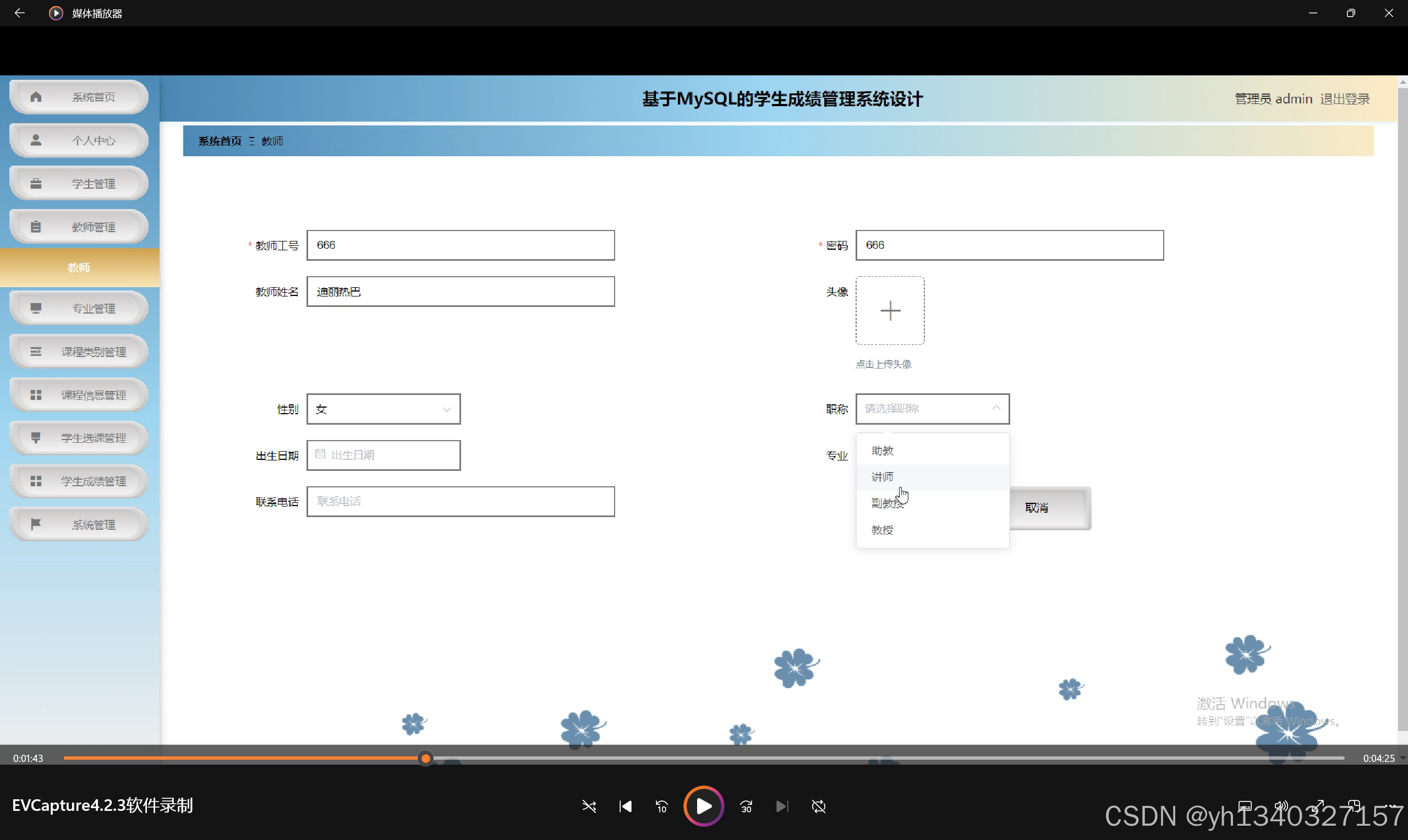
Task: Choose 教授 option in dropdown list
Action: (882, 530)
